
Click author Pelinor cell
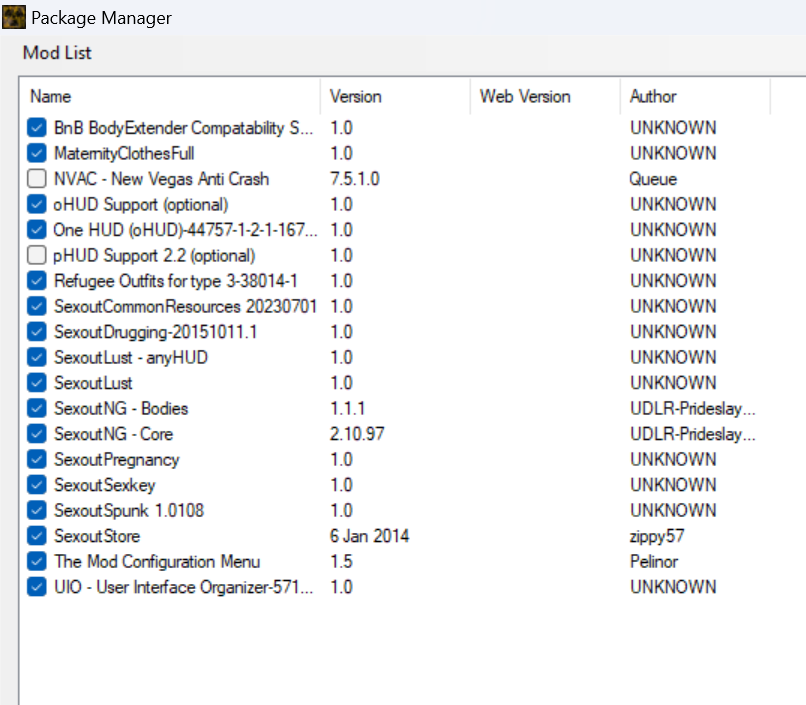point(654,561)
